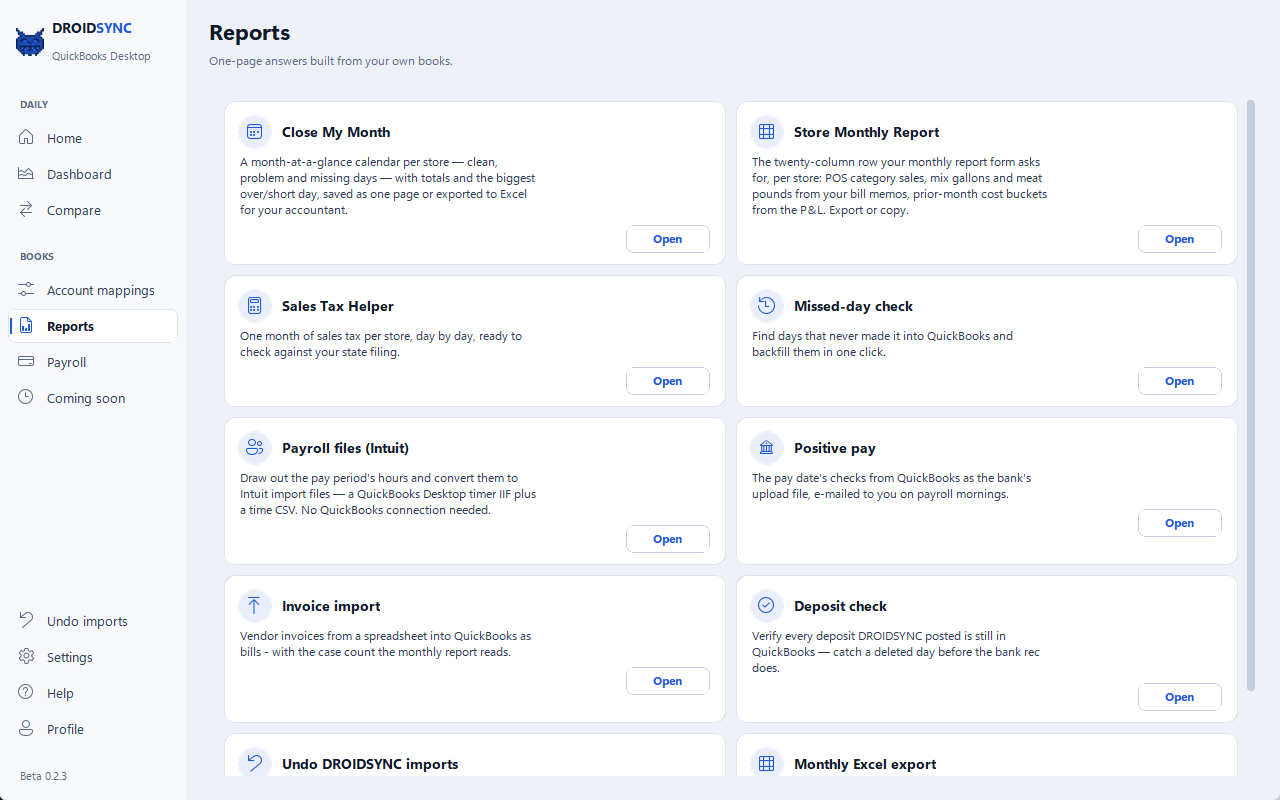Click the Positive pay card title

[x=835, y=448]
